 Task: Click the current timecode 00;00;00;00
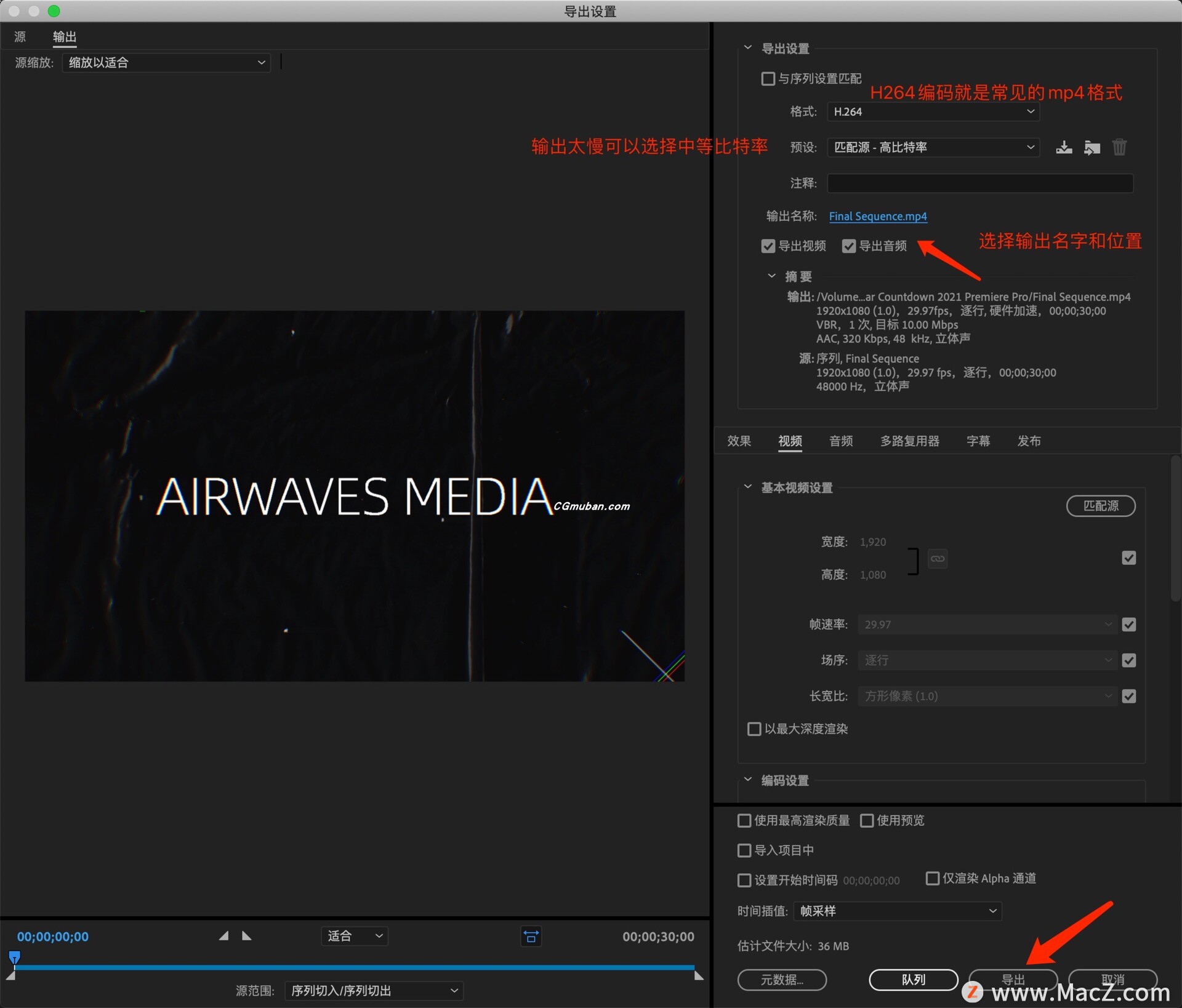[53, 936]
